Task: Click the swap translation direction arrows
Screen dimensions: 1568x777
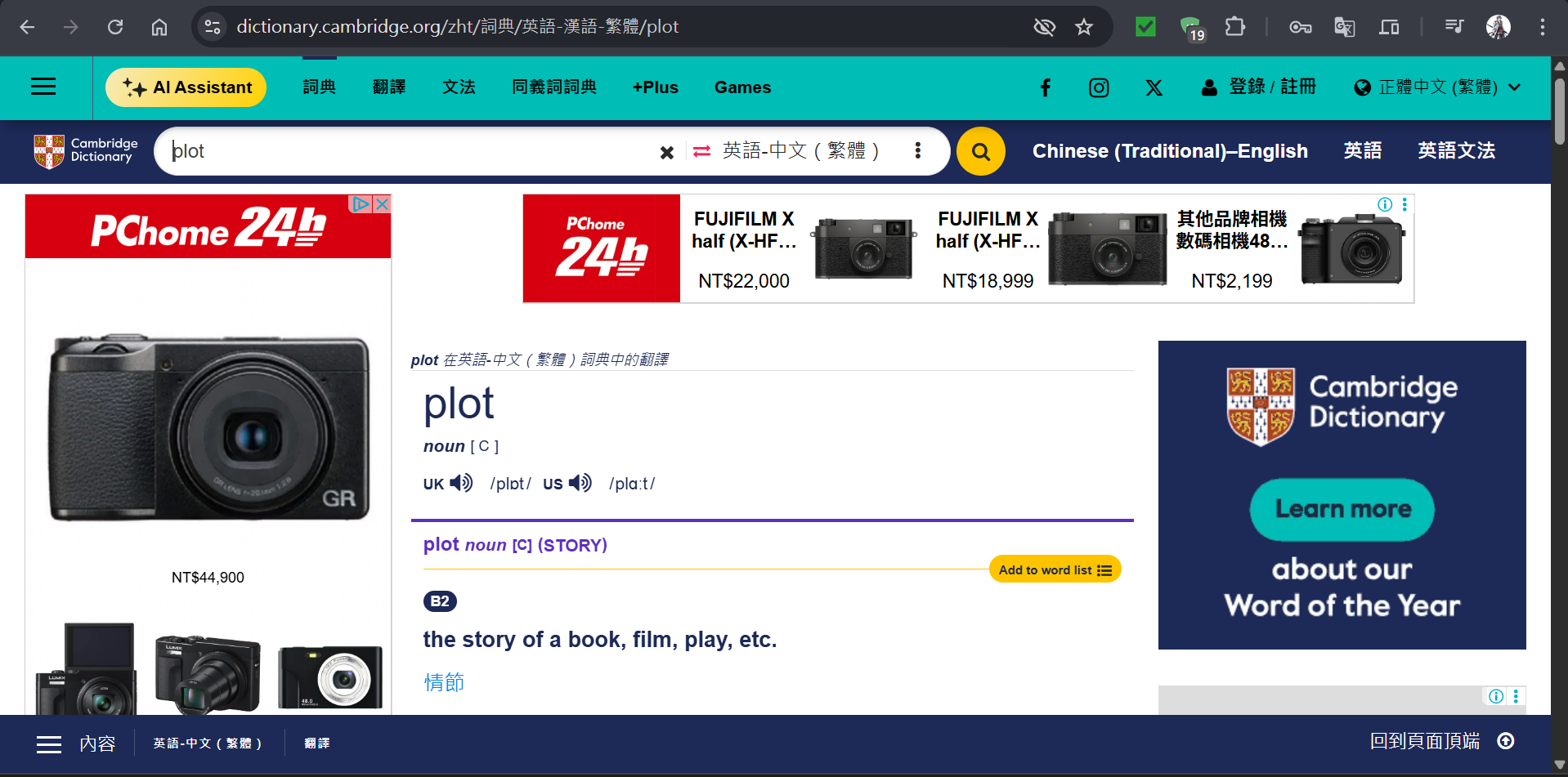Action: (701, 151)
